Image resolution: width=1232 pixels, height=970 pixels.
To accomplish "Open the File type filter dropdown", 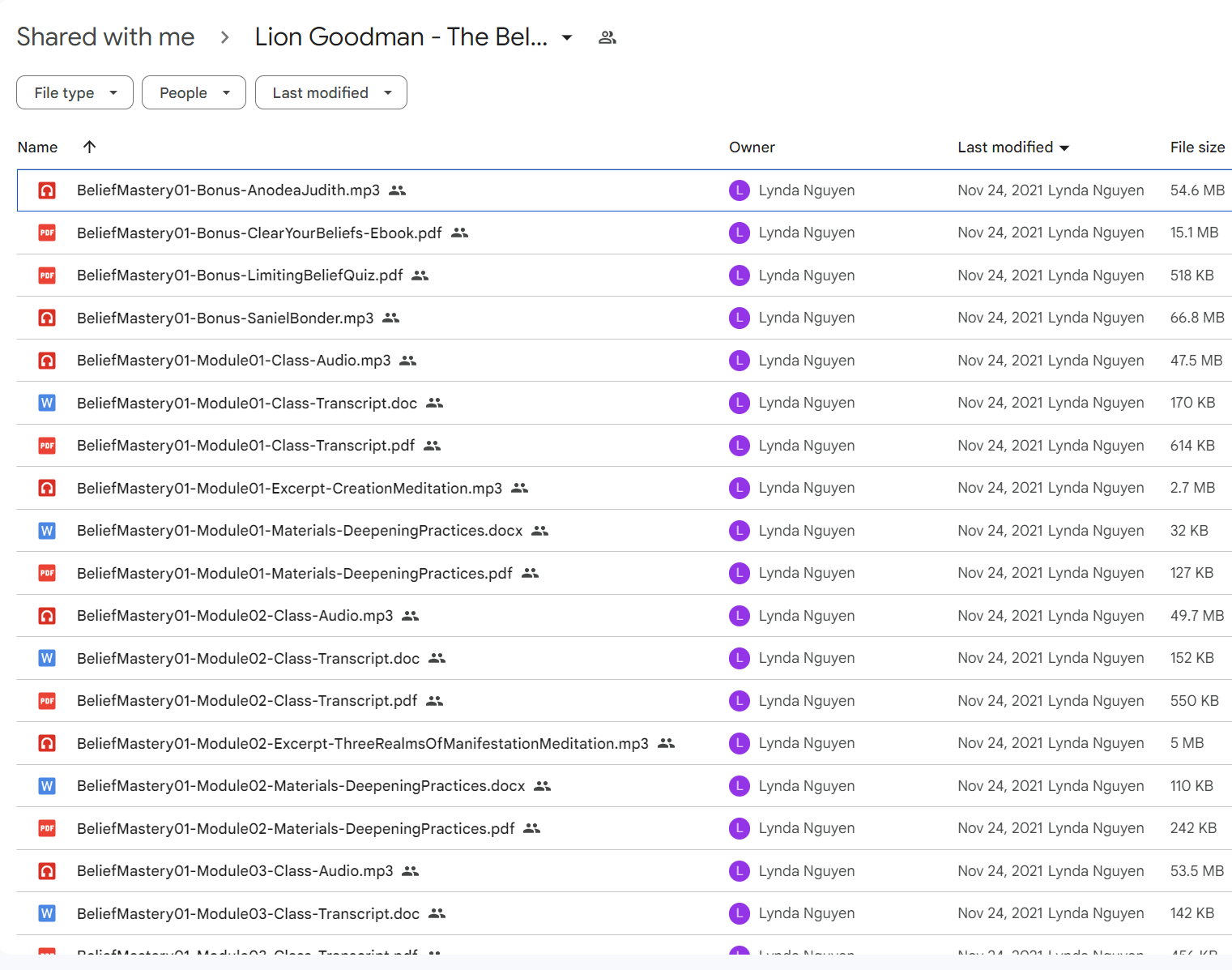I will (75, 92).
